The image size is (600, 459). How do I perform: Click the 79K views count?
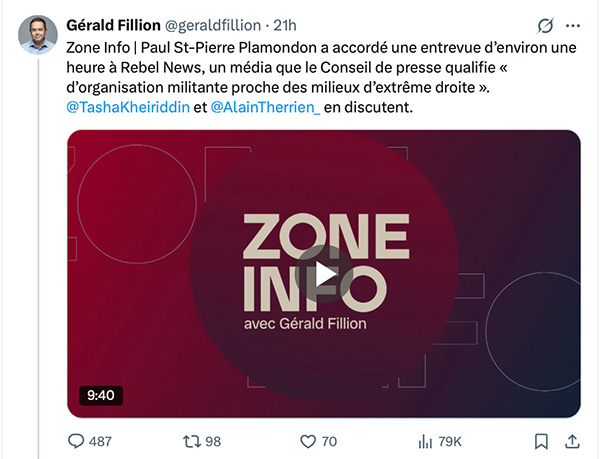450,441
